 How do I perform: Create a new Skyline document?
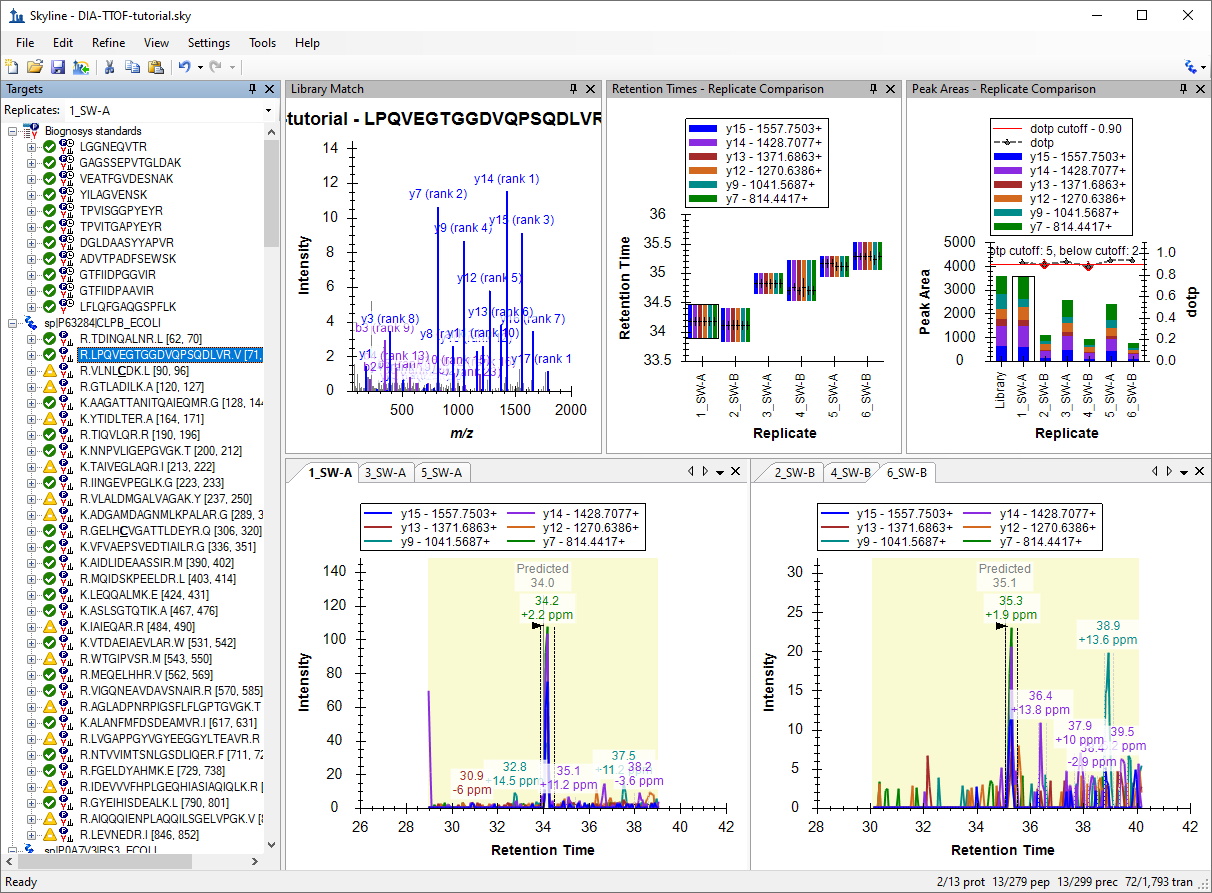(12, 67)
